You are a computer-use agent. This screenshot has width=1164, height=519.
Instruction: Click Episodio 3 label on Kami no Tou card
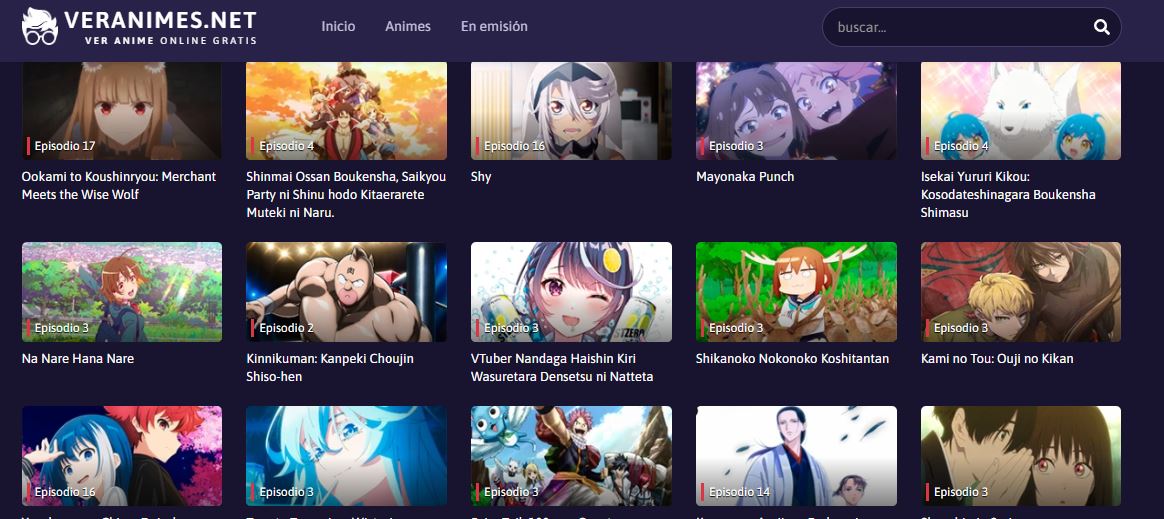click(x=961, y=327)
